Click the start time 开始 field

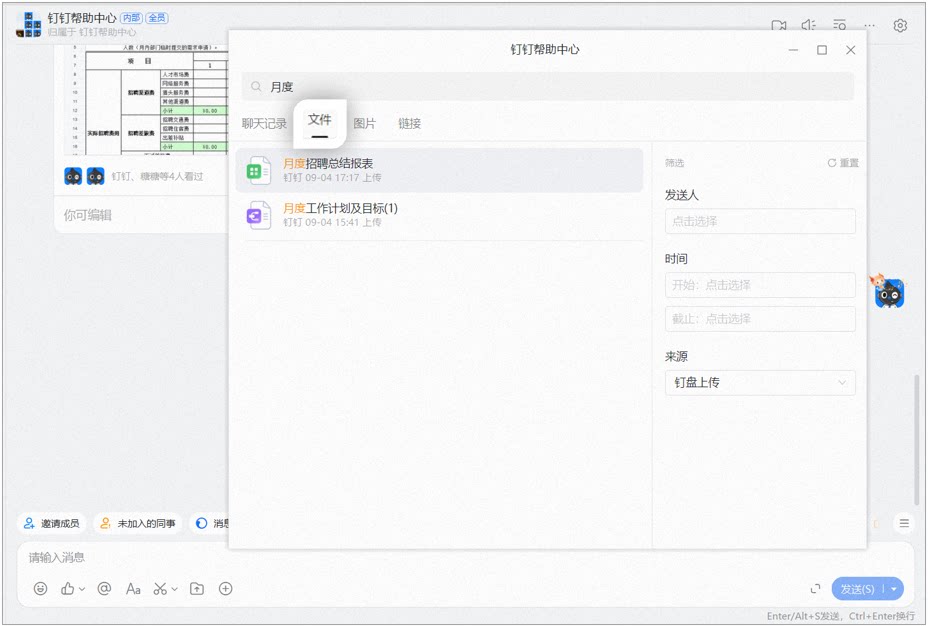(x=760, y=285)
